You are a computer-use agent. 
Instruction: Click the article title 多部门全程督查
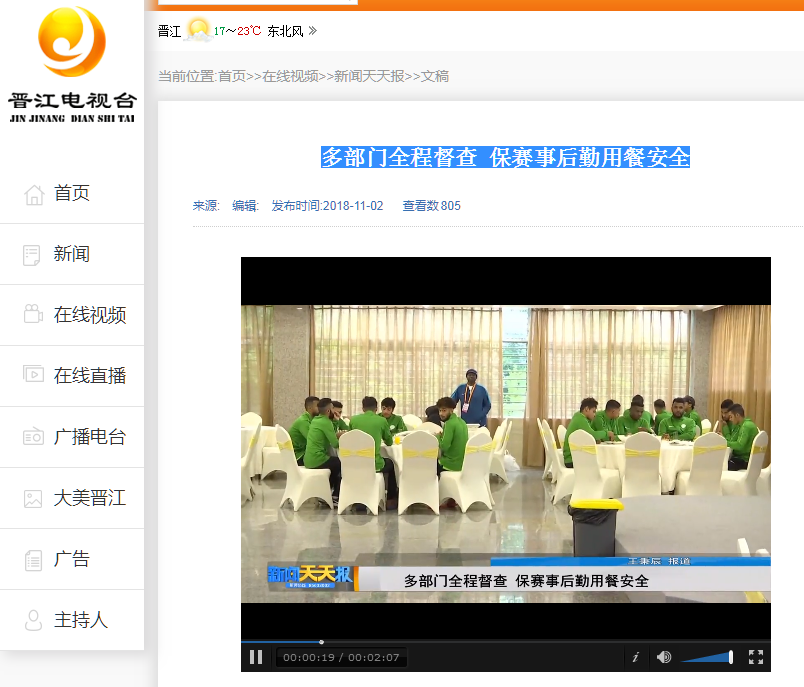(x=505, y=157)
